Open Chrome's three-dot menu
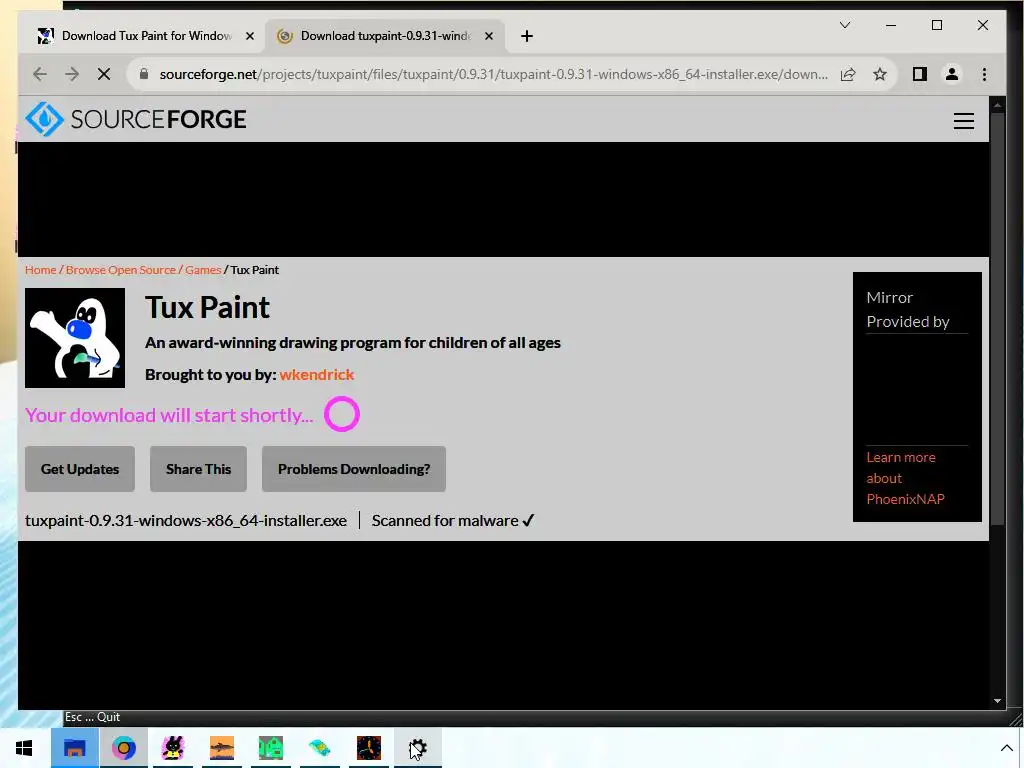This screenshot has width=1024, height=768. click(x=984, y=74)
